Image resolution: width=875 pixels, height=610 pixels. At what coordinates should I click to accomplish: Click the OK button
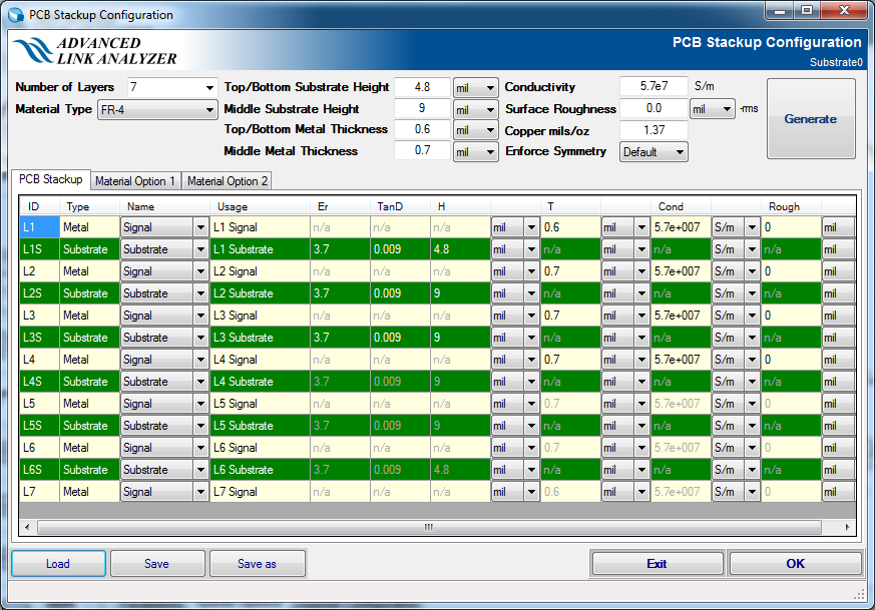(x=795, y=564)
